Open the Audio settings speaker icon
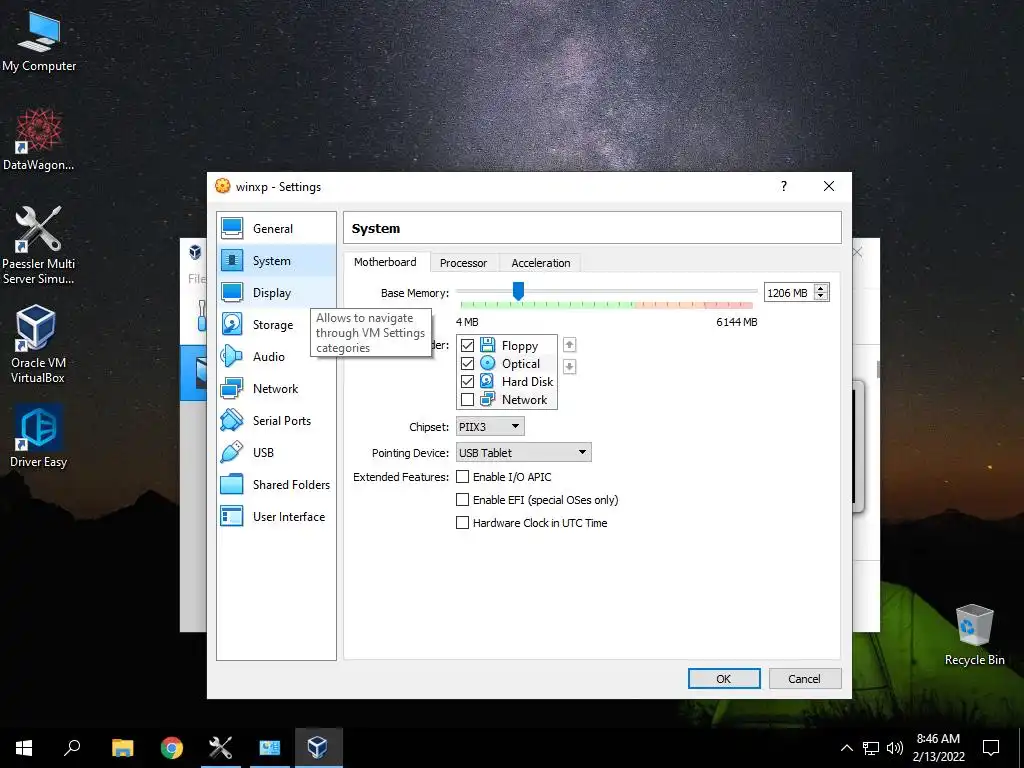Image resolution: width=1024 pixels, height=768 pixels. click(x=232, y=357)
